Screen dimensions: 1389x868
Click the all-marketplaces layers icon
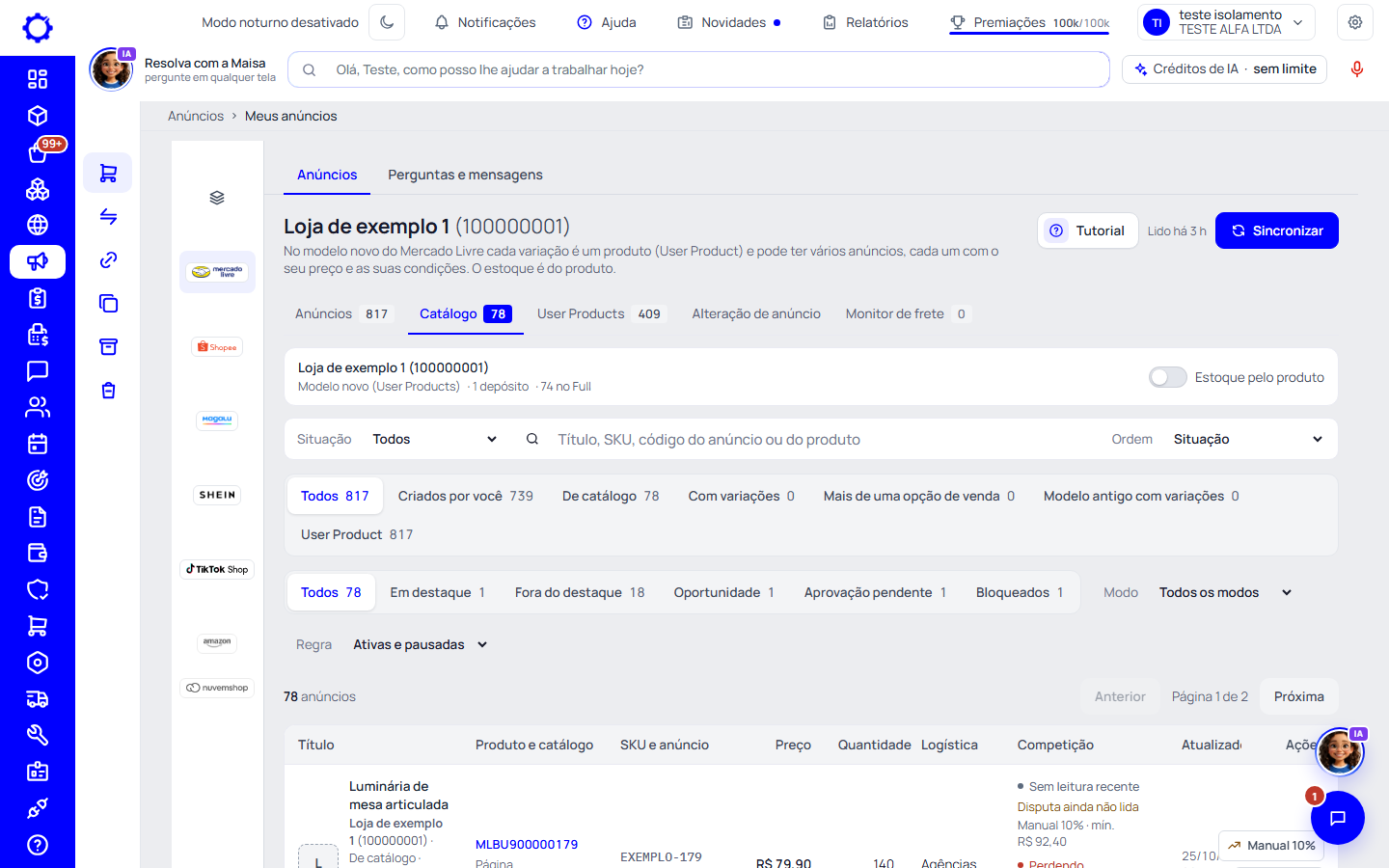(x=217, y=198)
